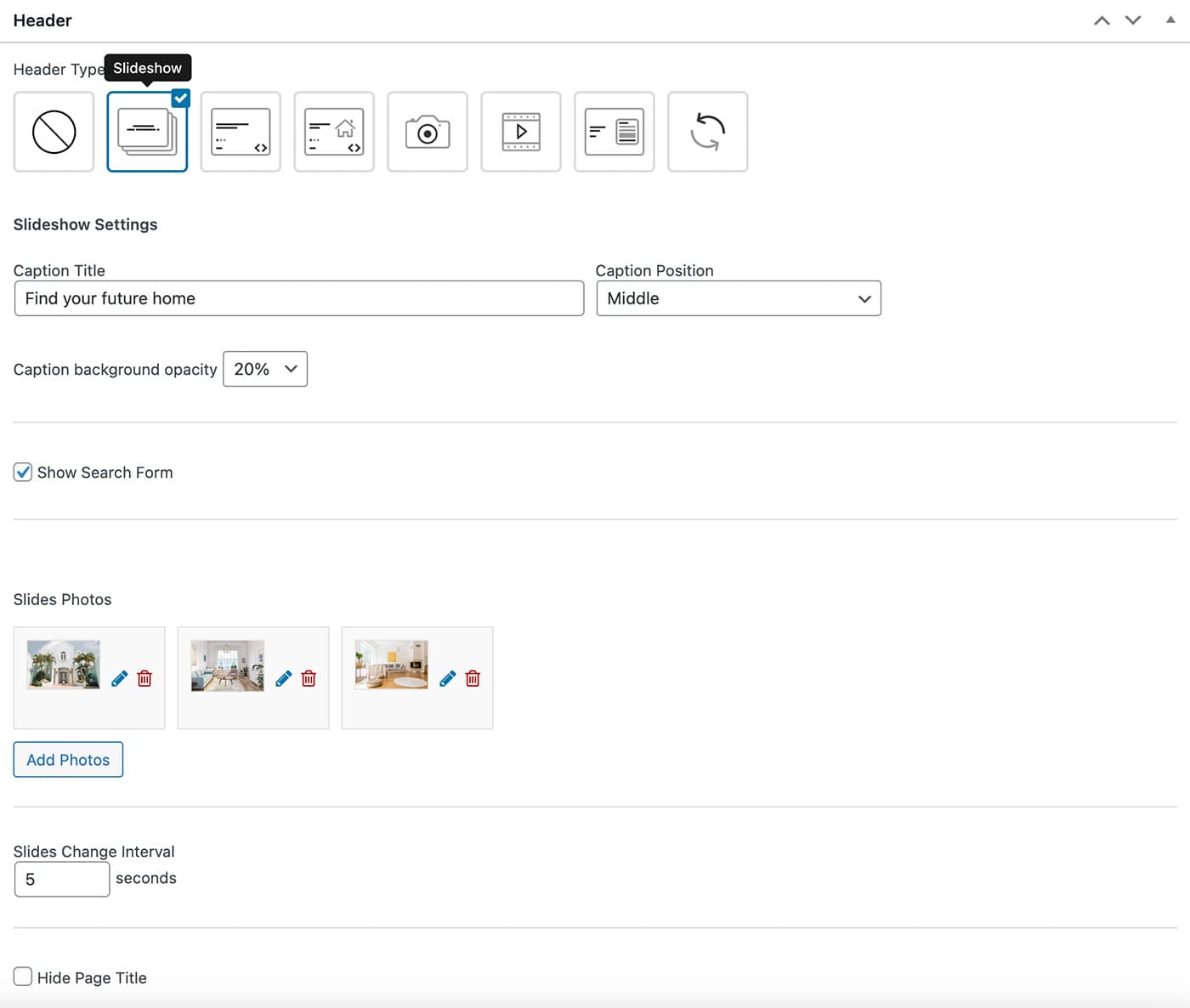Enable the Hide Page Title checkbox
This screenshot has width=1190, height=1008.
tap(23, 977)
